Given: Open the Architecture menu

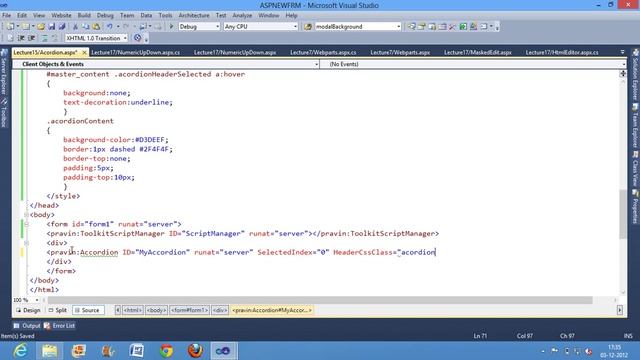Looking at the screenshot, I should pos(194,16).
